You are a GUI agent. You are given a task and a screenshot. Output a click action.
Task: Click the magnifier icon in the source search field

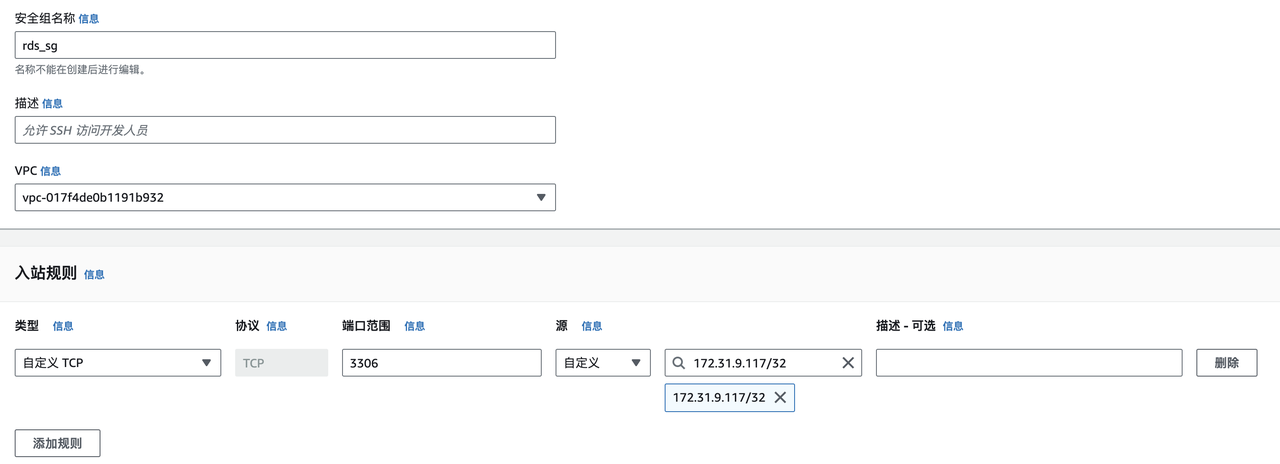[x=679, y=363]
